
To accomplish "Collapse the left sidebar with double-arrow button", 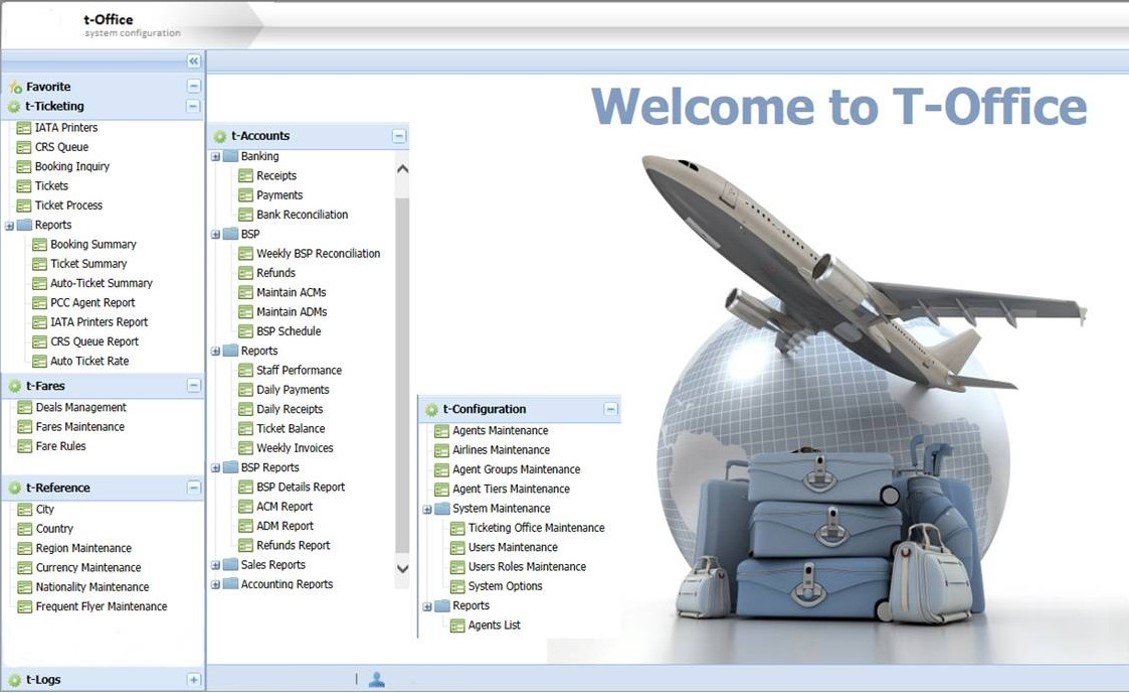I will click(194, 61).
